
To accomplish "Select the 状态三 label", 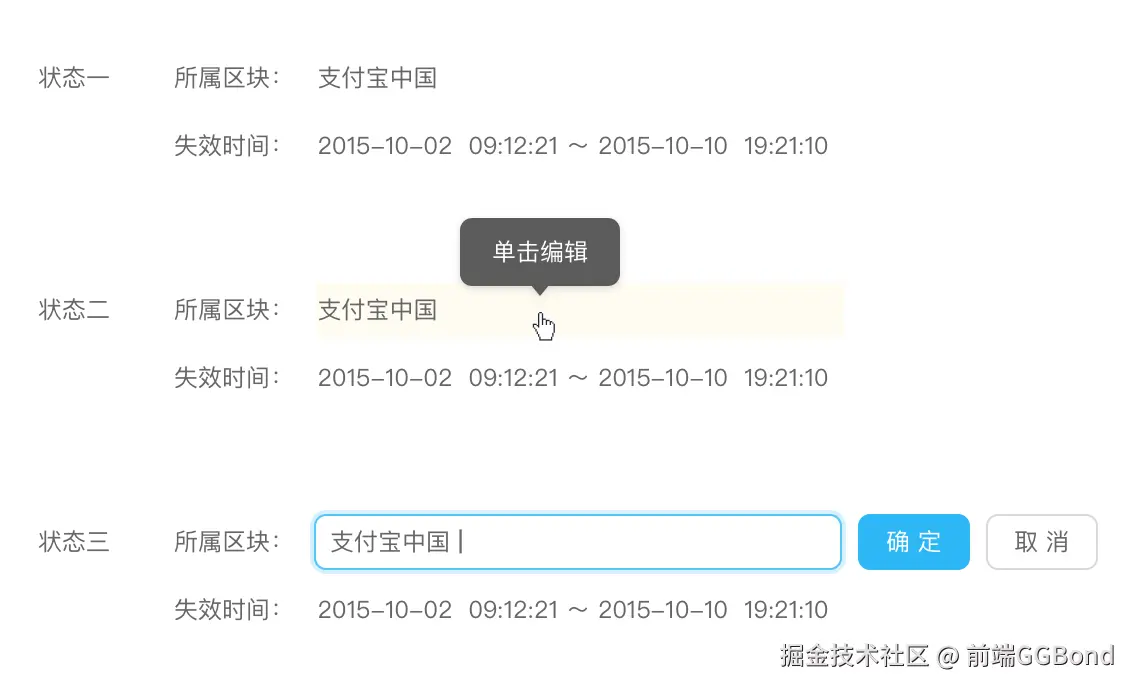I will (74, 542).
